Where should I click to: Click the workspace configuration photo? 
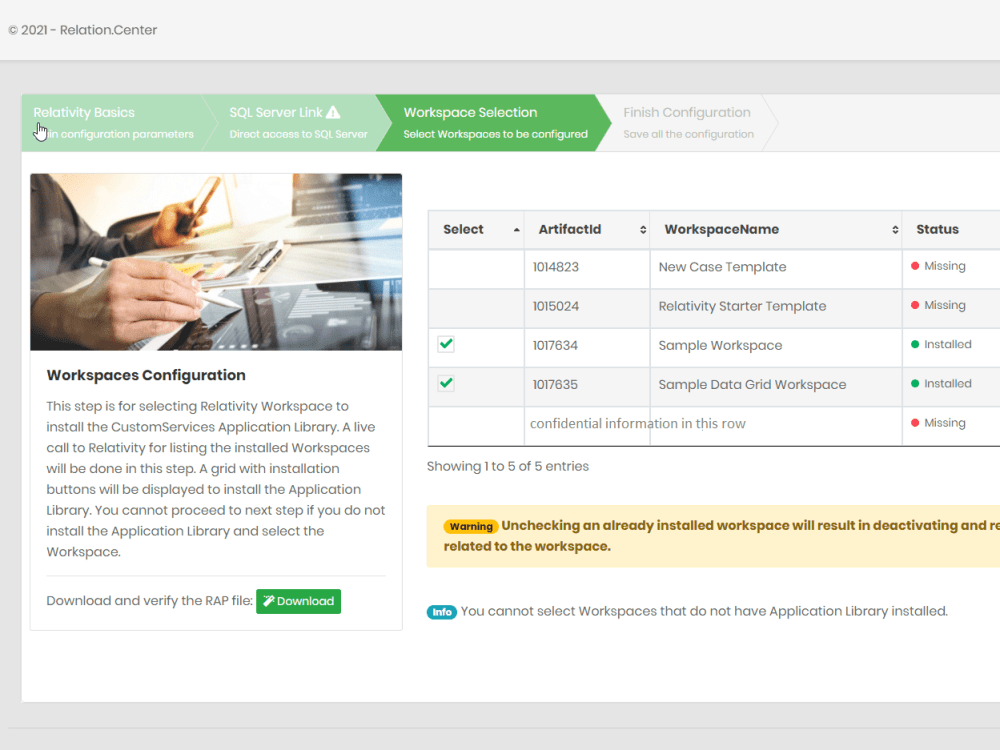tap(216, 262)
